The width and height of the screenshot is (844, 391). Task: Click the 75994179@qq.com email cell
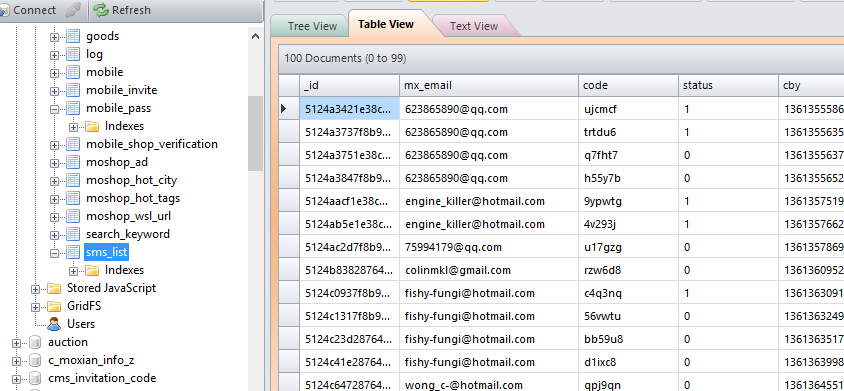pyautogui.click(x=489, y=247)
